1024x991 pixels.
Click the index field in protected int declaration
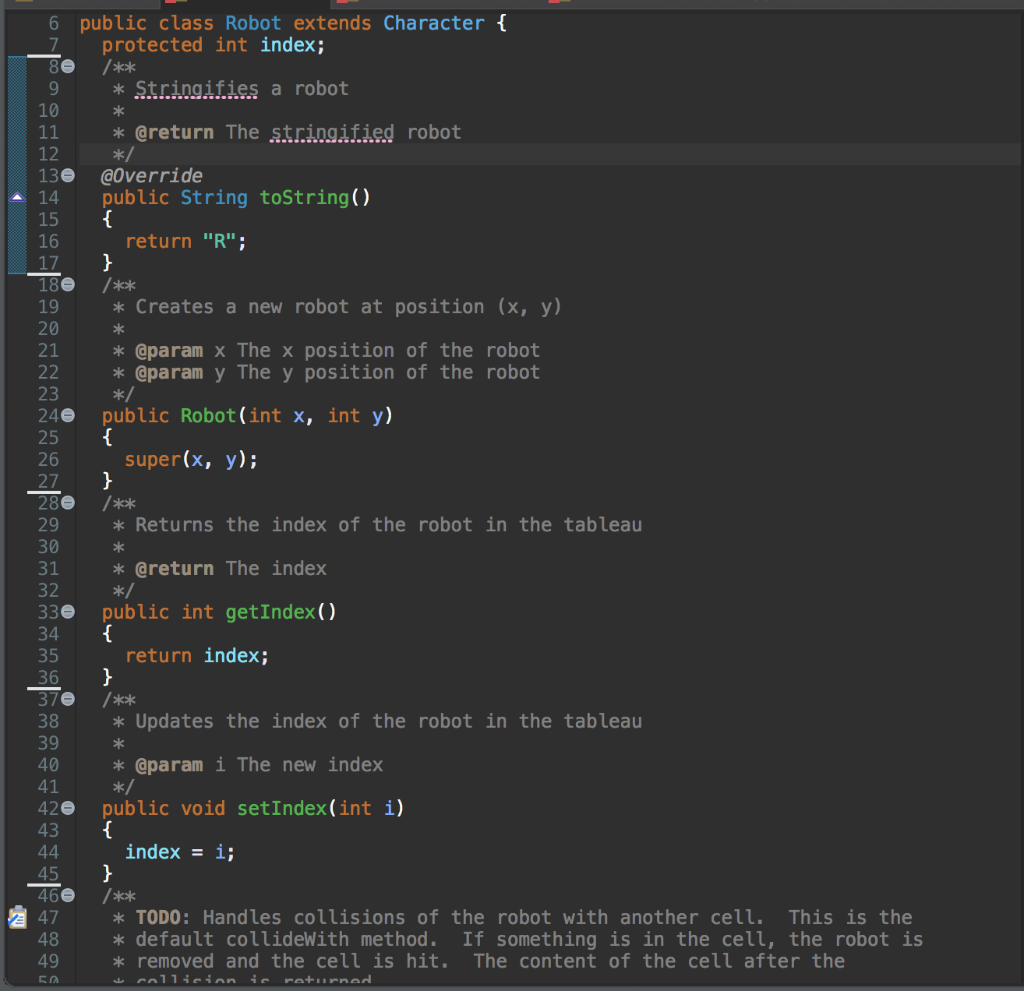click(x=287, y=45)
